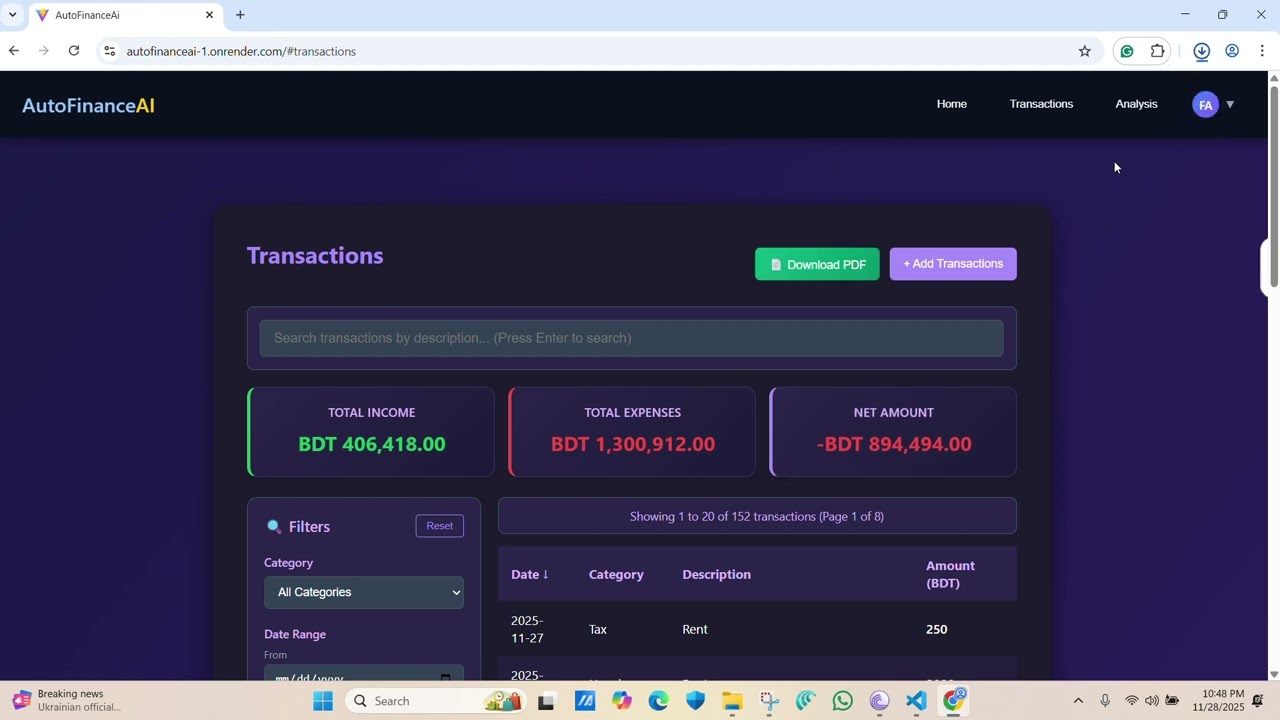This screenshot has width=1280, height=720.
Task: Click the FA user avatar
Action: 1206,105
